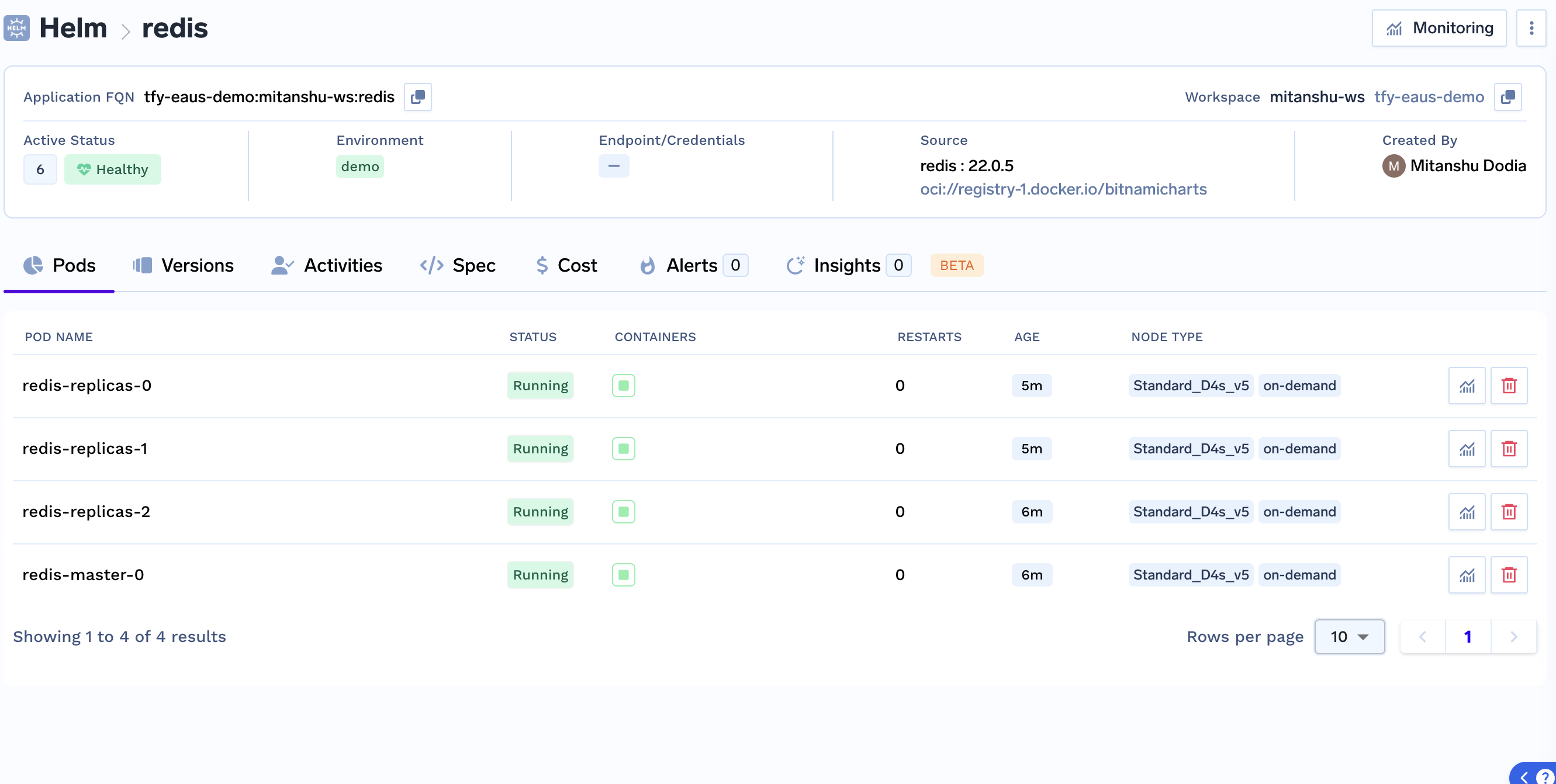Open the Monitoring button
The height and width of the screenshot is (784, 1556).
[1439, 28]
